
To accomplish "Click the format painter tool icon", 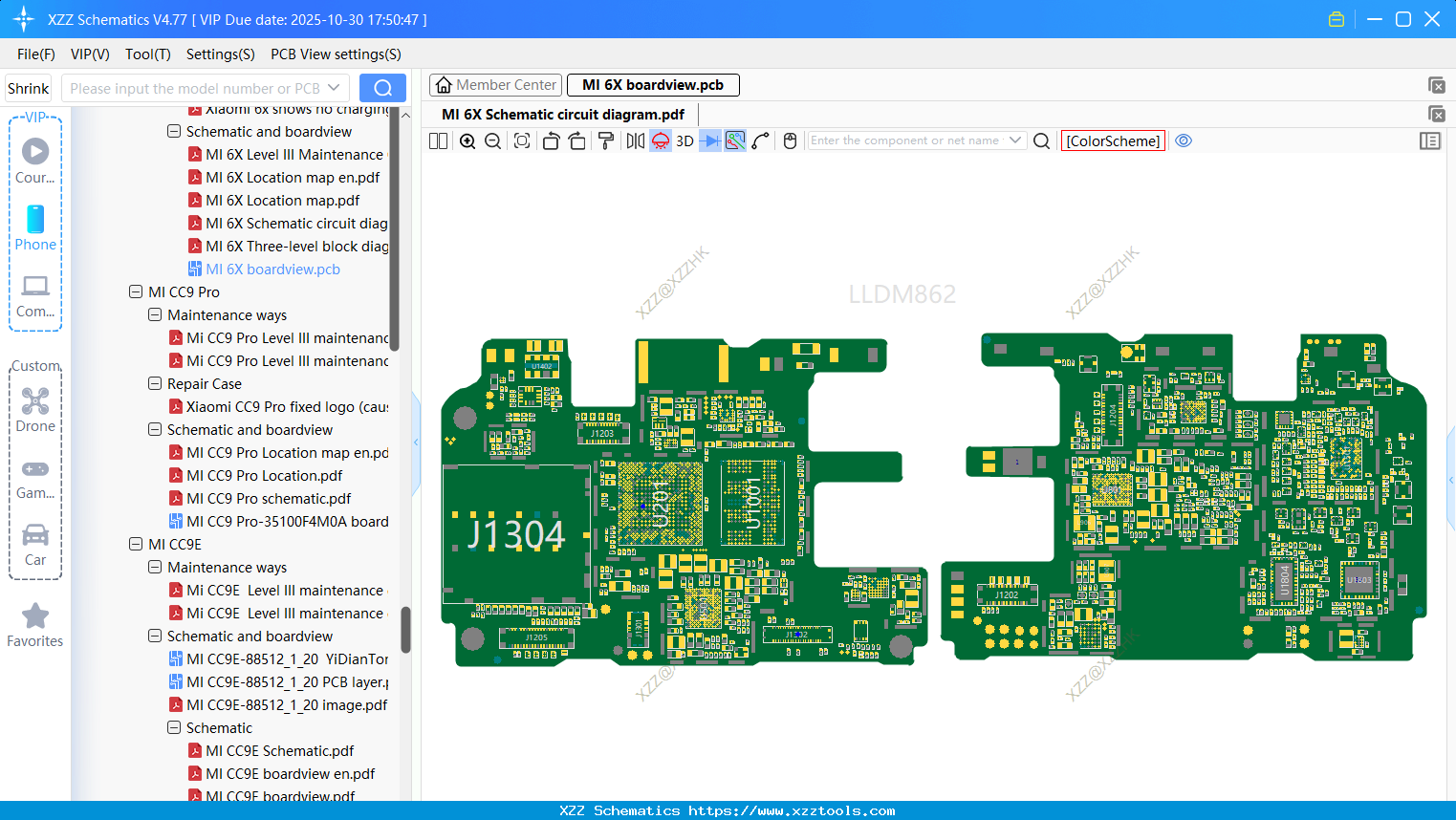I will (x=606, y=141).
